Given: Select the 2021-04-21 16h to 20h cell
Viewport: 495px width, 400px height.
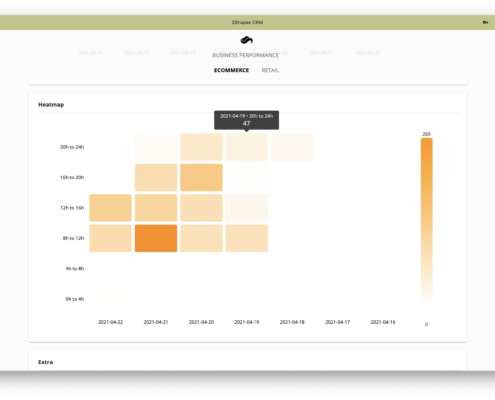Looking at the screenshot, I should pyautogui.click(x=156, y=177).
